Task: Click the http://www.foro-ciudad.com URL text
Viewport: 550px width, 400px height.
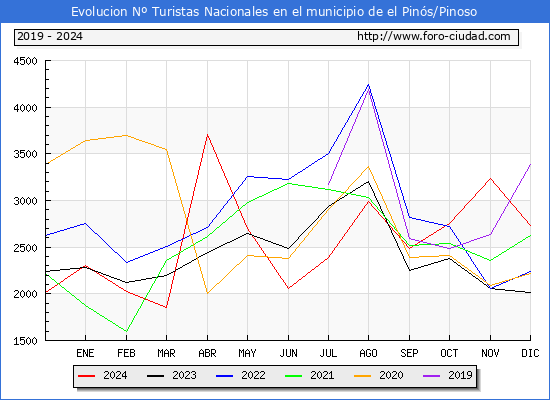Action: pos(434,36)
